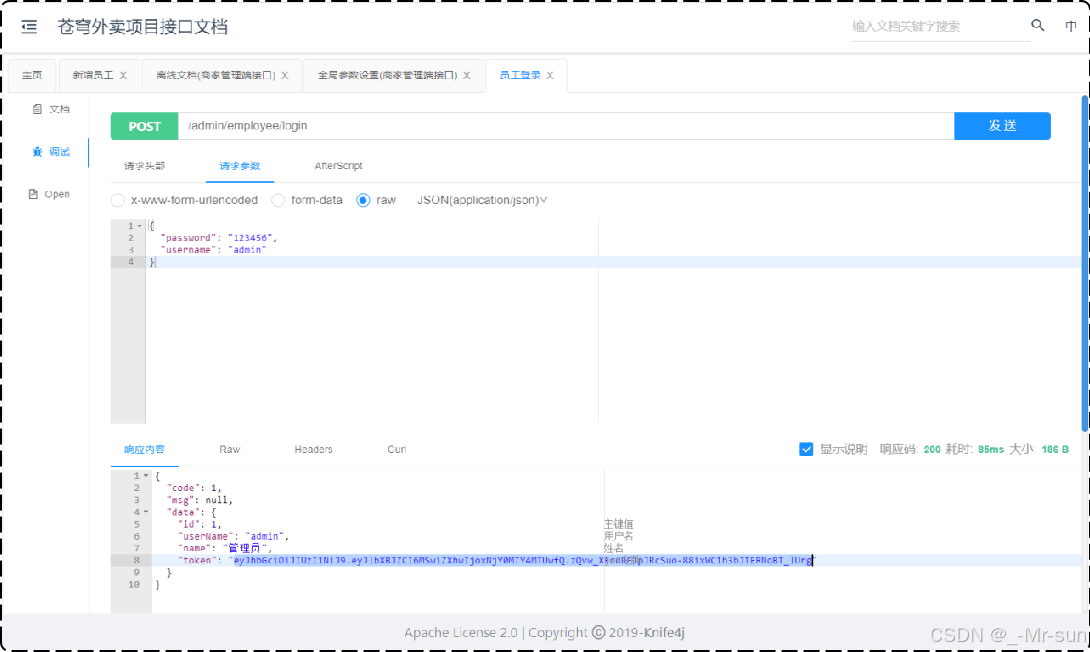
Task: Open the 文档 document section
Action: [x=51, y=109]
